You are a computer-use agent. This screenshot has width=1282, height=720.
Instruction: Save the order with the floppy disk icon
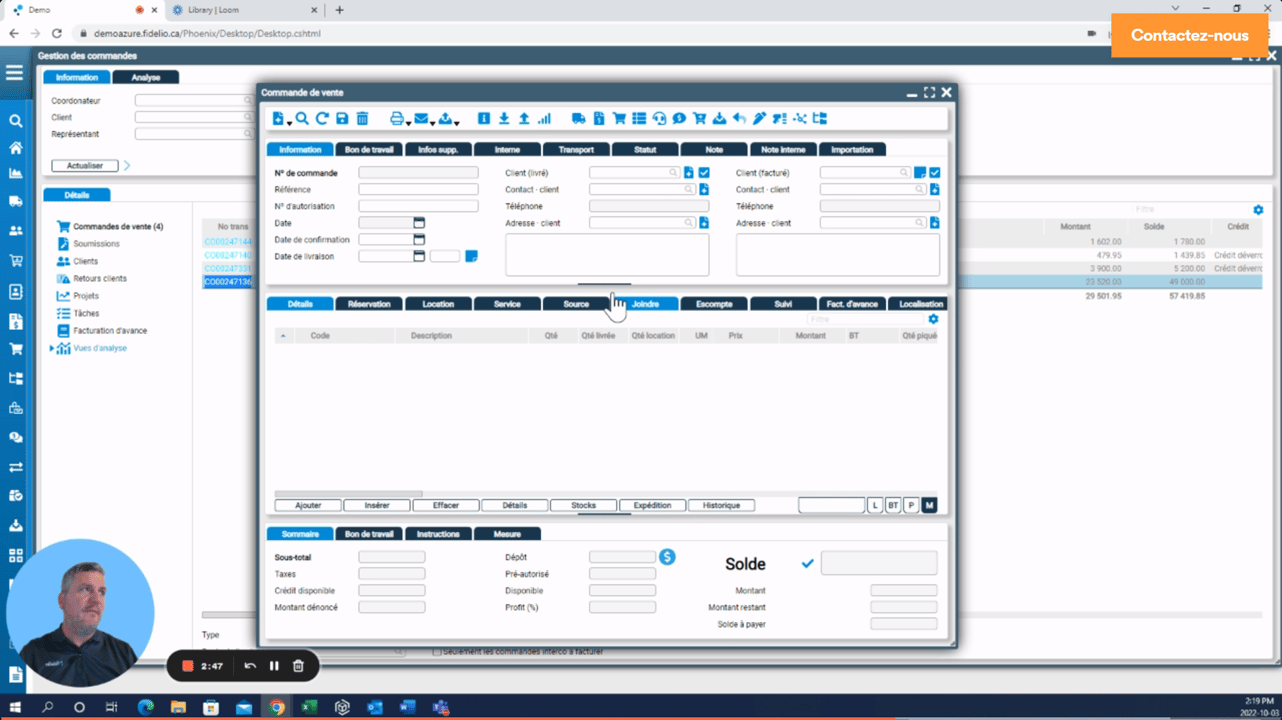point(342,118)
